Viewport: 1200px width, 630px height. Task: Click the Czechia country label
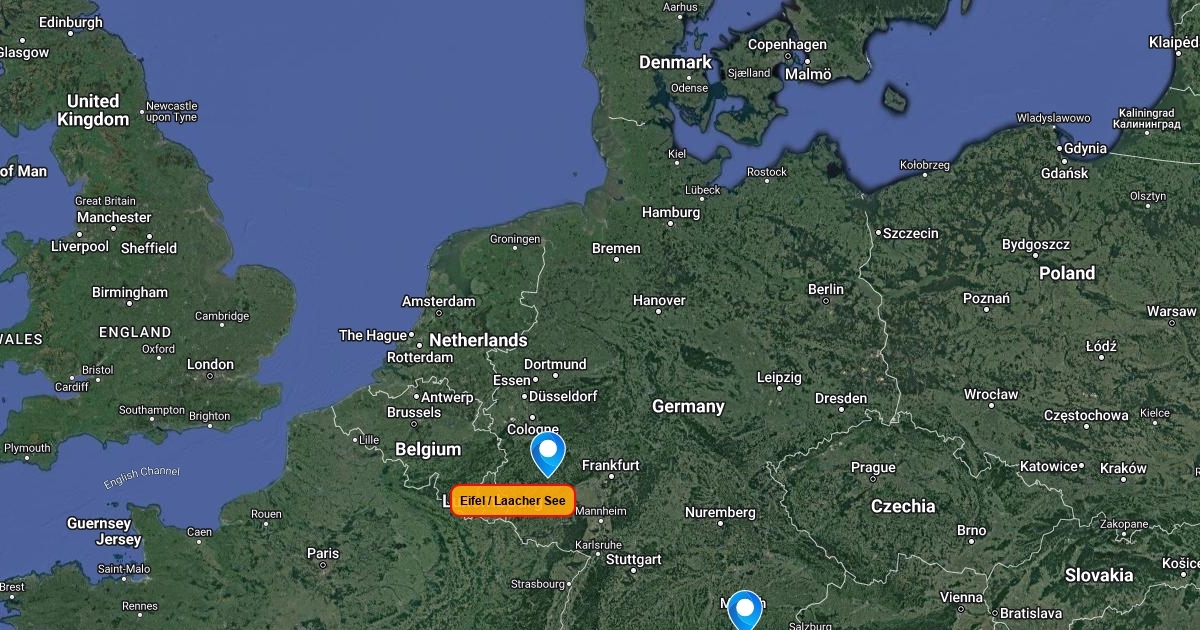[x=903, y=506]
